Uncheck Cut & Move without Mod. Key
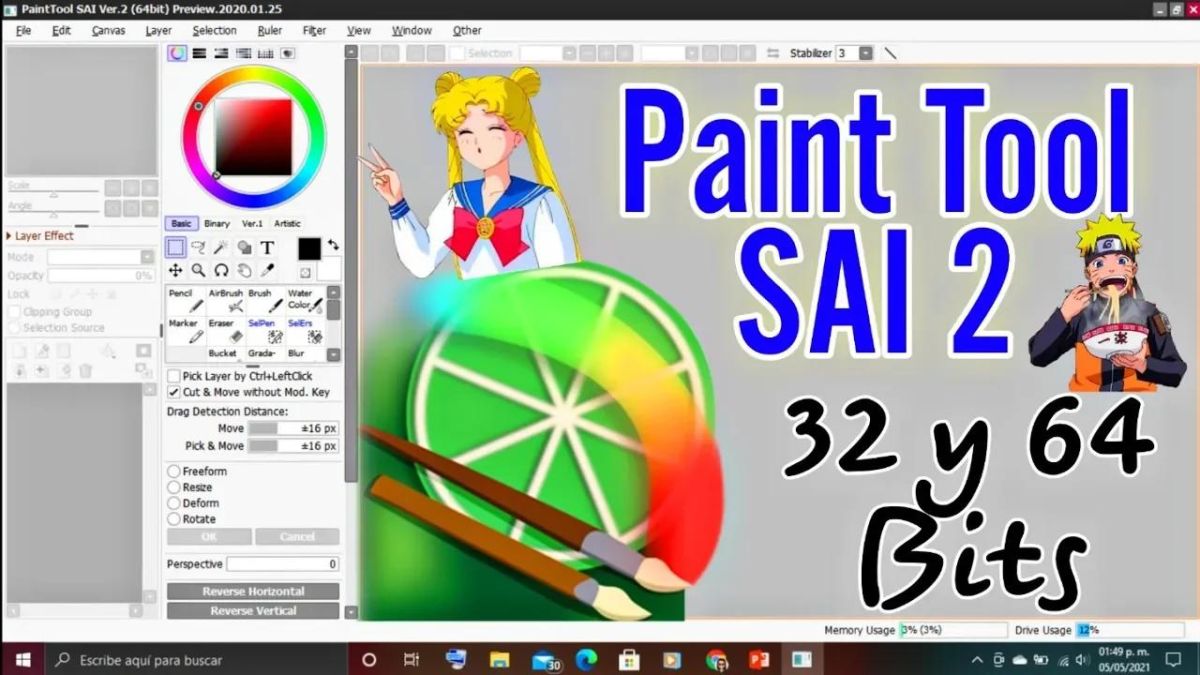Screen dimensions: 1200x675 (x=174, y=392)
